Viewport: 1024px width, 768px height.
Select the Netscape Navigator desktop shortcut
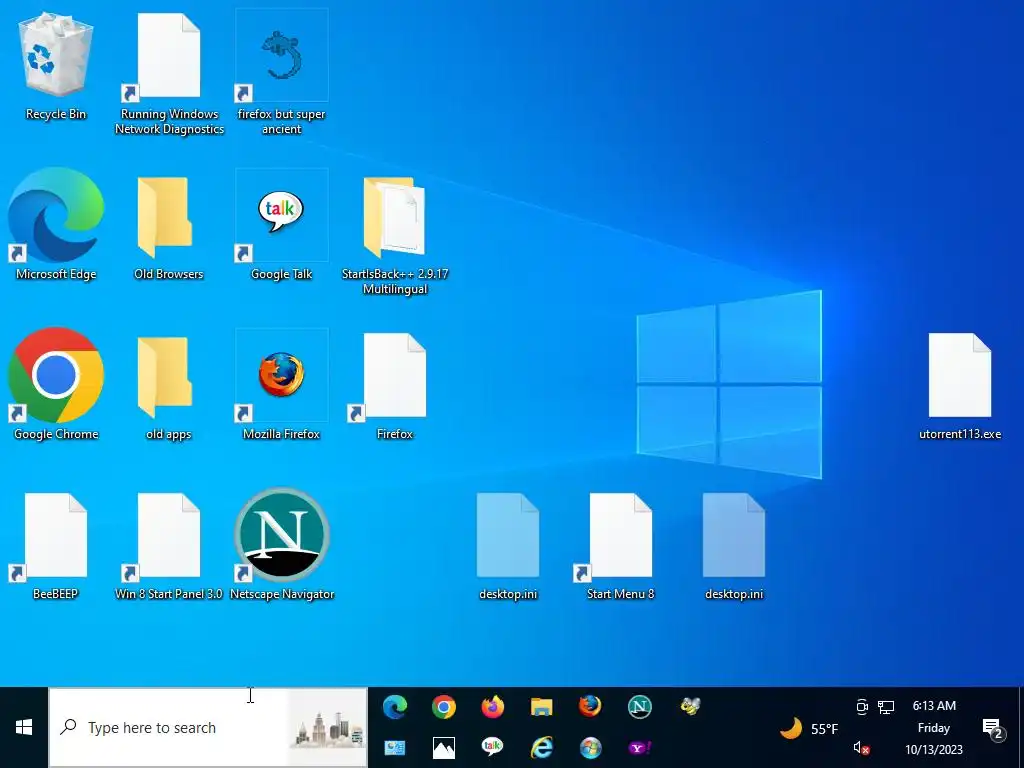pyautogui.click(x=281, y=543)
